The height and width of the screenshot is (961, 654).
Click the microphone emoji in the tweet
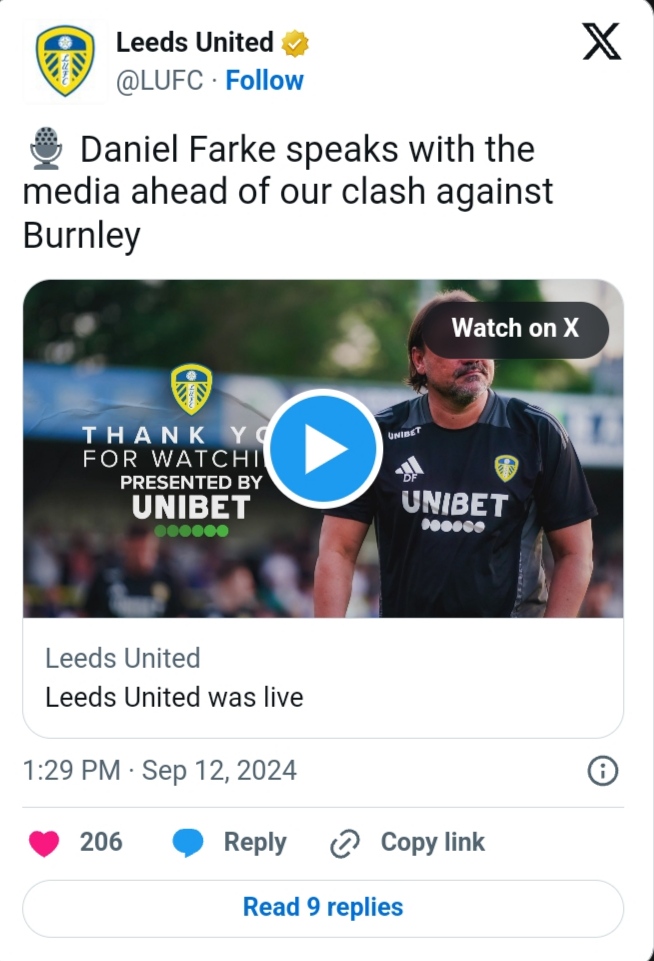point(45,150)
